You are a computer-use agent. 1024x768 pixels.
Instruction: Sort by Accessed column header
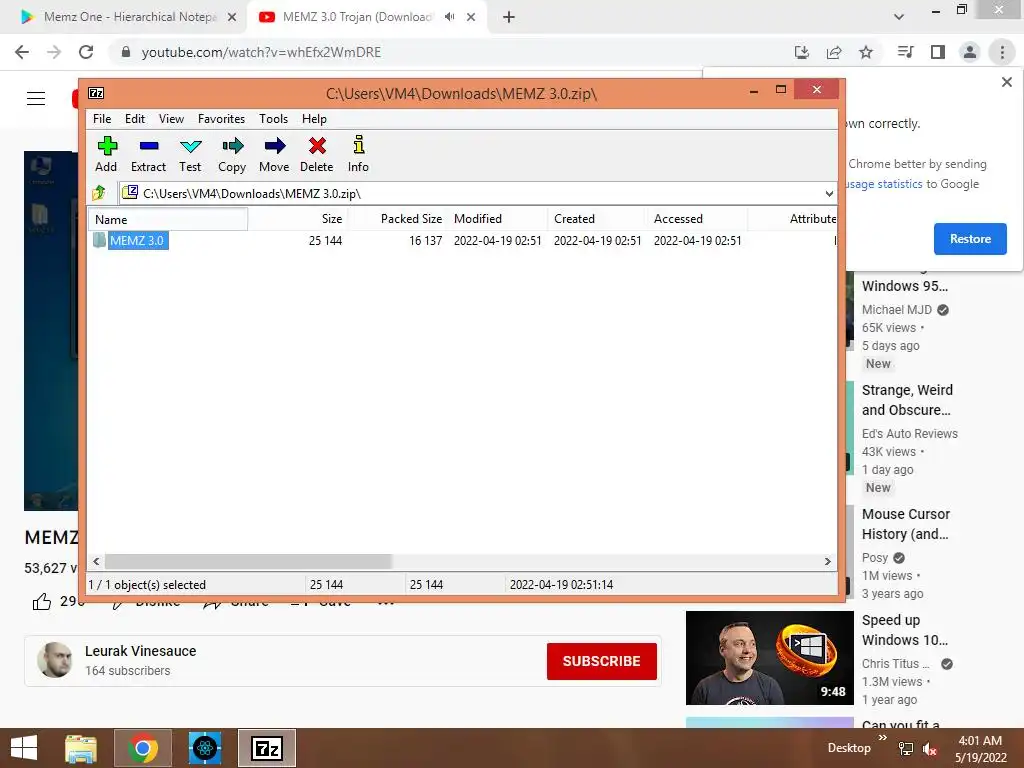[x=697, y=219]
